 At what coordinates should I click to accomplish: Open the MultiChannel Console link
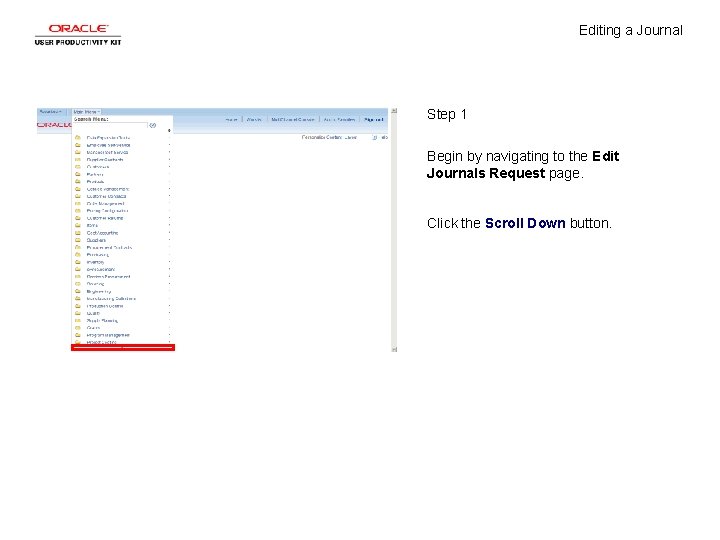tap(293, 120)
